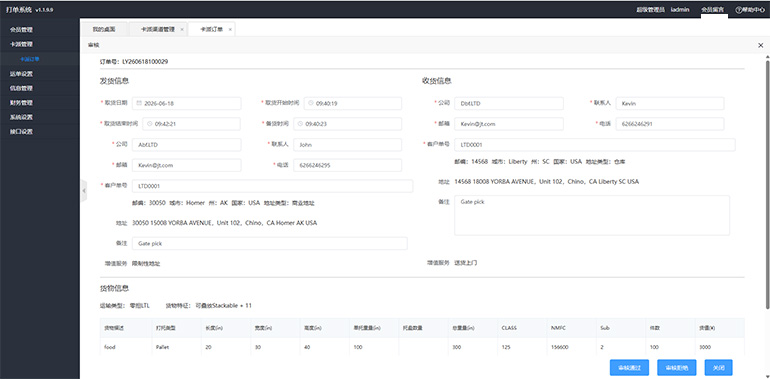The image size is (770, 380).
Task: Click the receiver contact field Kevin
Action: 670,104
